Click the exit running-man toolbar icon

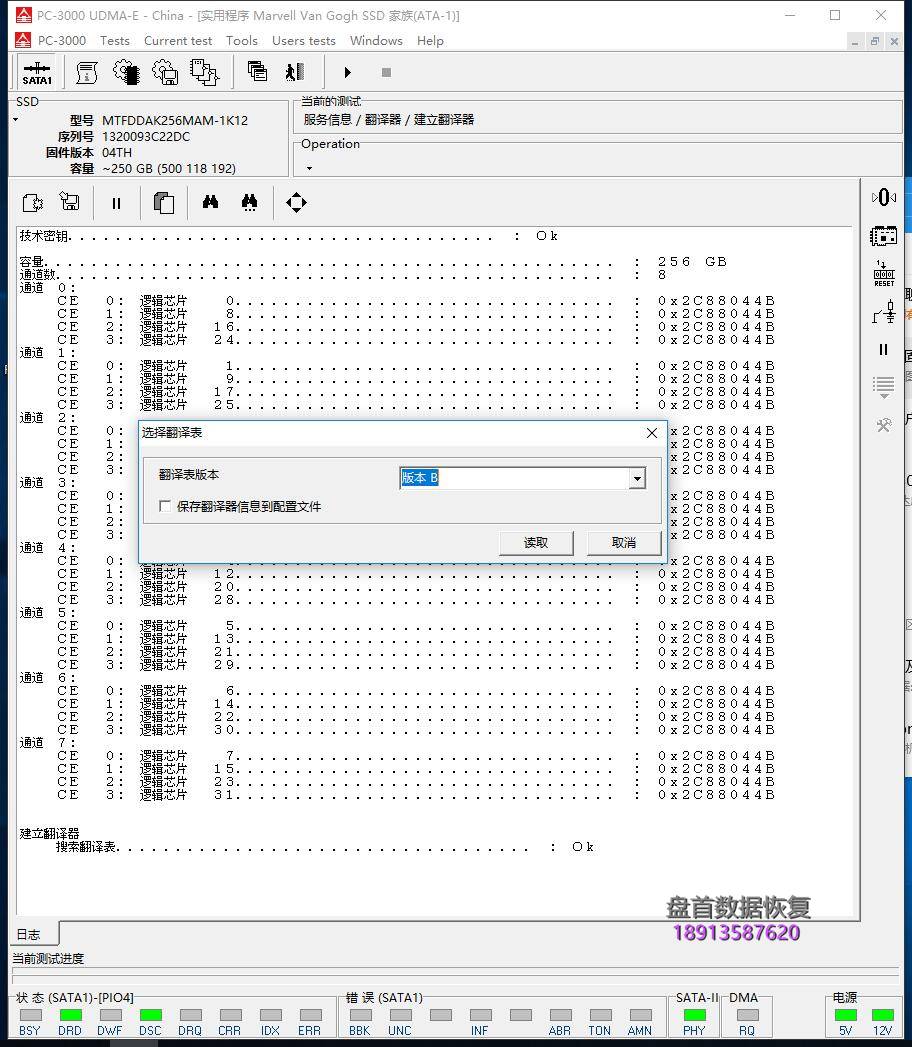tap(294, 72)
